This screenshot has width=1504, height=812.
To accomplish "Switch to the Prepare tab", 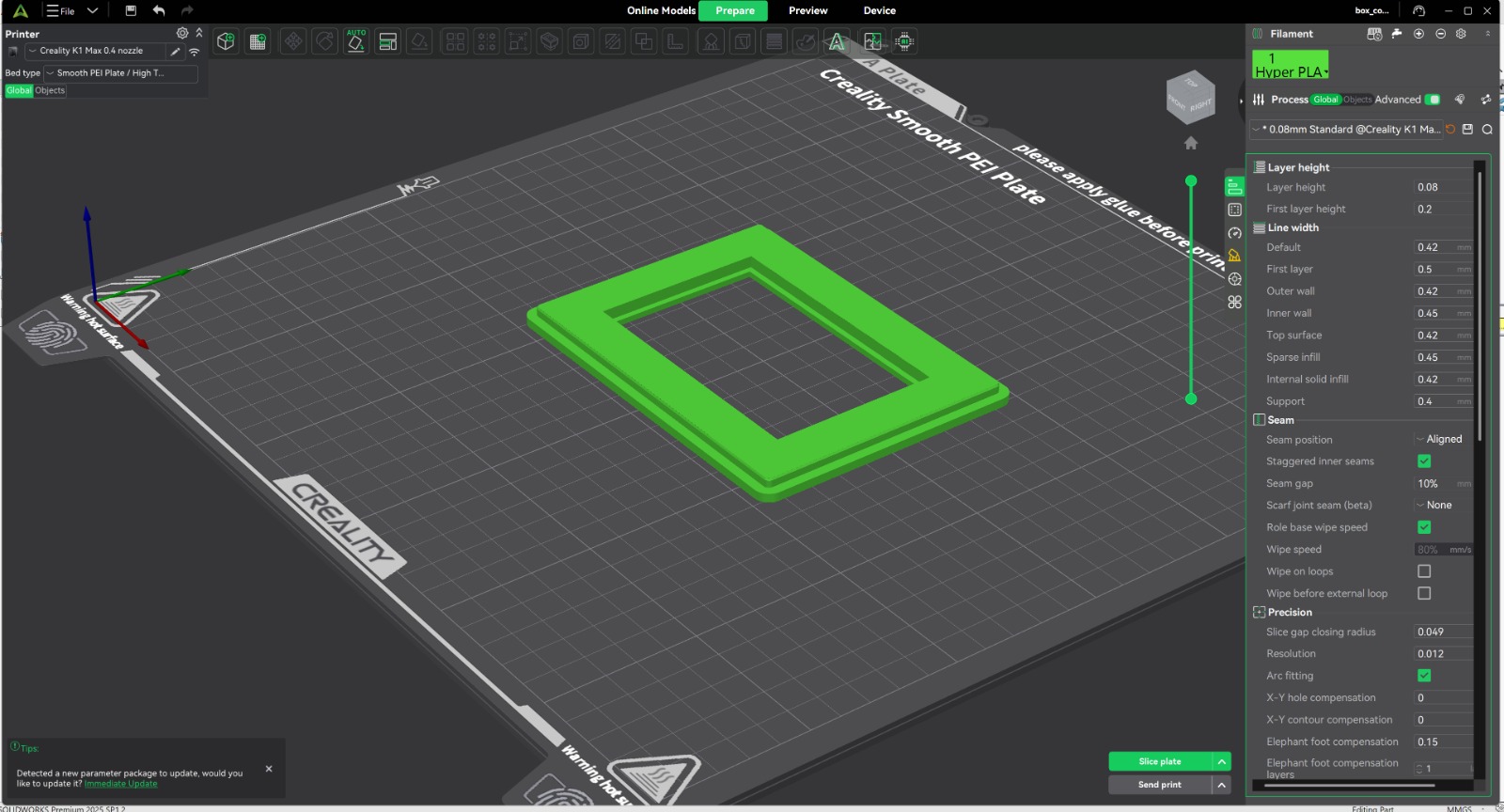I will [x=735, y=10].
